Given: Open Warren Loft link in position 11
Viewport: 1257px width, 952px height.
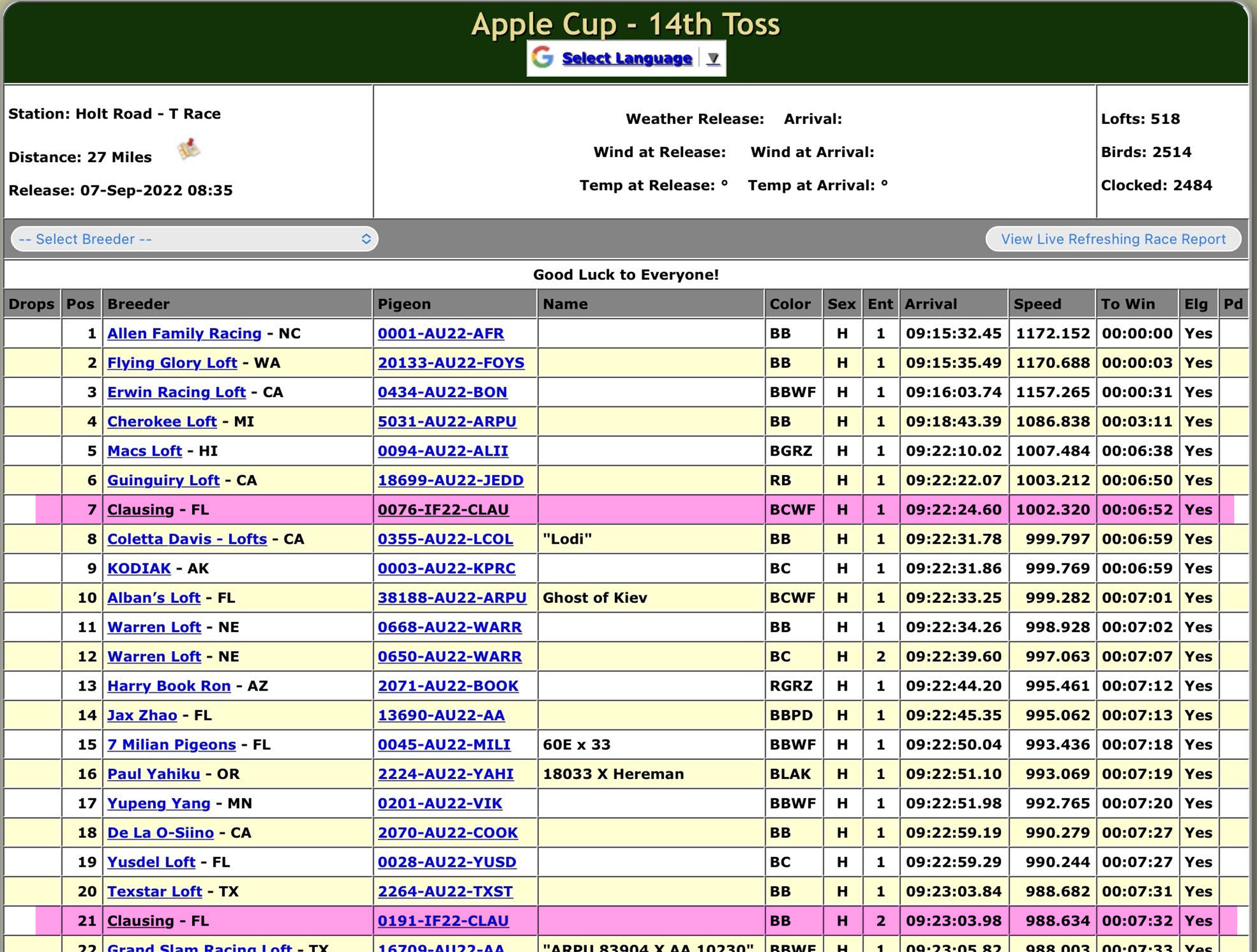Looking at the screenshot, I should [154, 627].
